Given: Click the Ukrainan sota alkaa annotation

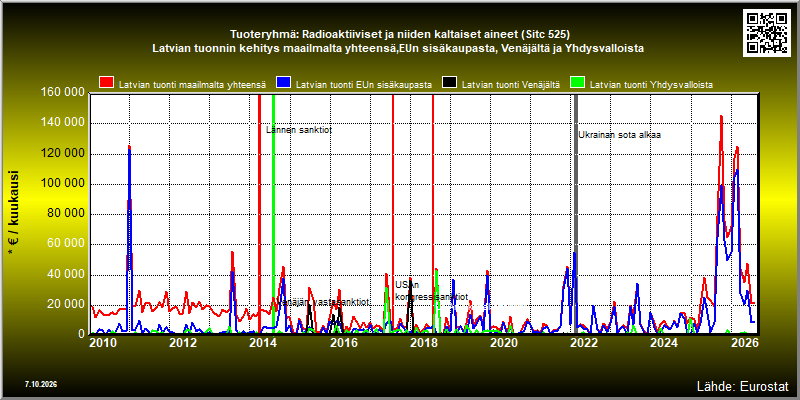Looking at the screenshot, I should point(619,135).
